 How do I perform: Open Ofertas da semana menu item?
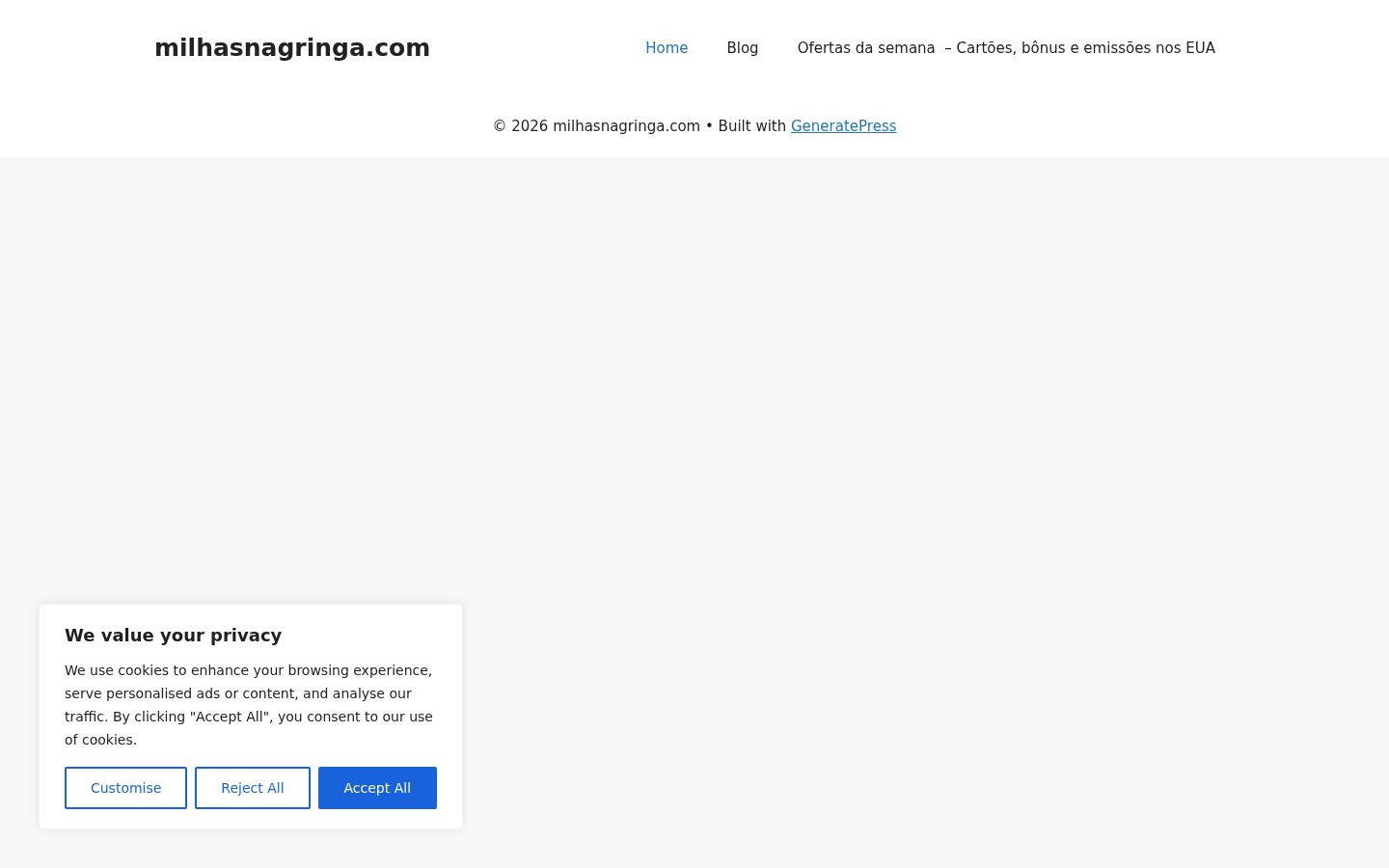1006,48
